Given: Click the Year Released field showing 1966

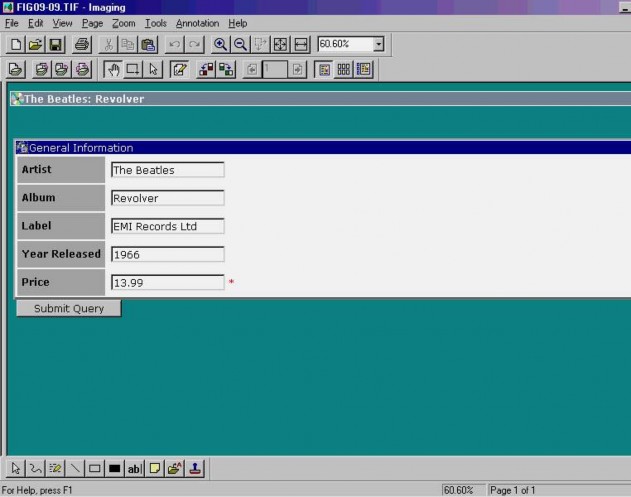Looking at the screenshot, I should tap(167, 255).
